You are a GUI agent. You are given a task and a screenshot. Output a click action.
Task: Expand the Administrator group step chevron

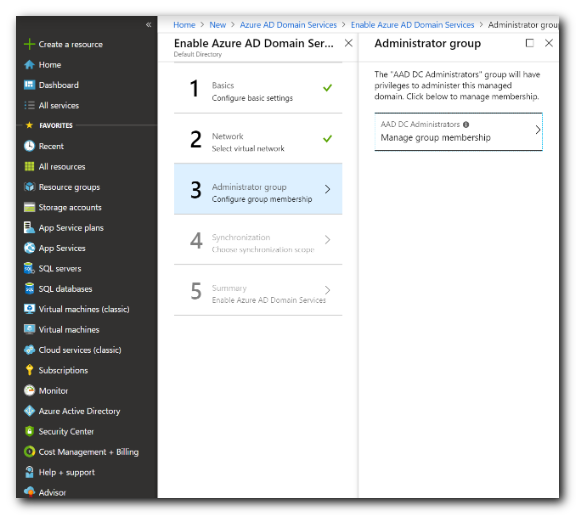327,189
